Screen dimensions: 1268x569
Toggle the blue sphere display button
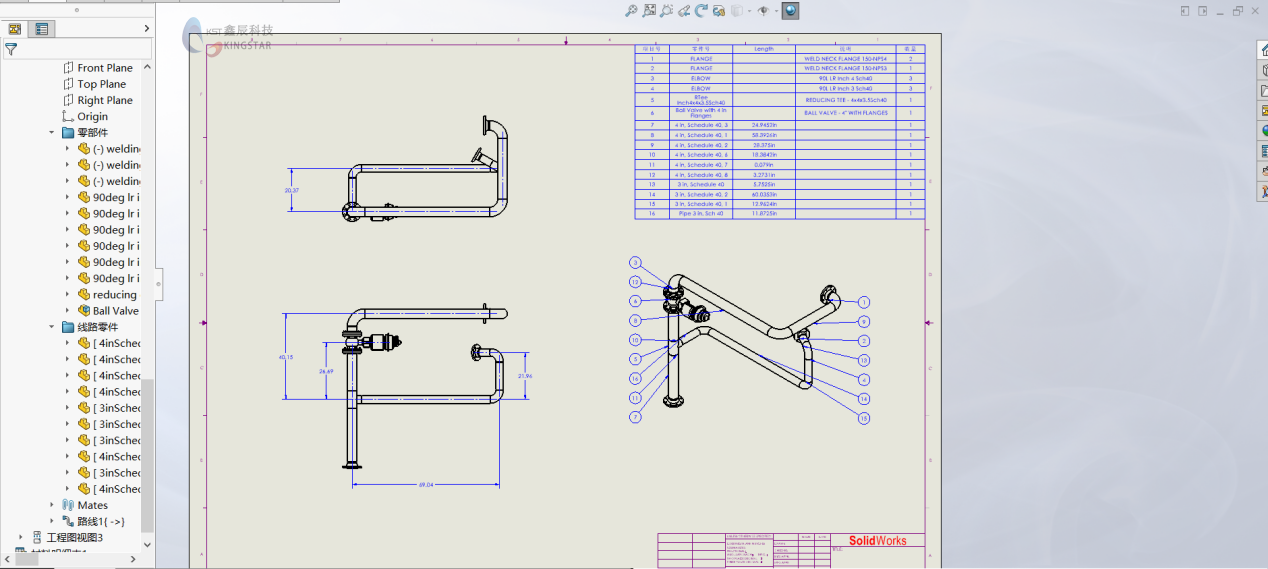(x=790, y=11)
